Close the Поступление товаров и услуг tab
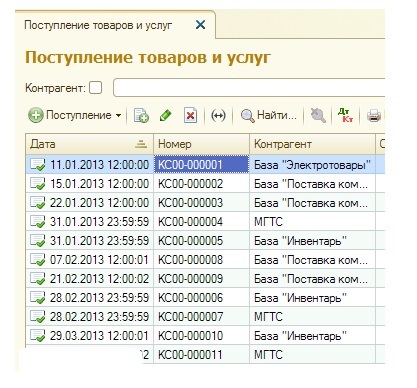Screen dimensions: 417x388 pyautogui.click(x=200, y=25)
